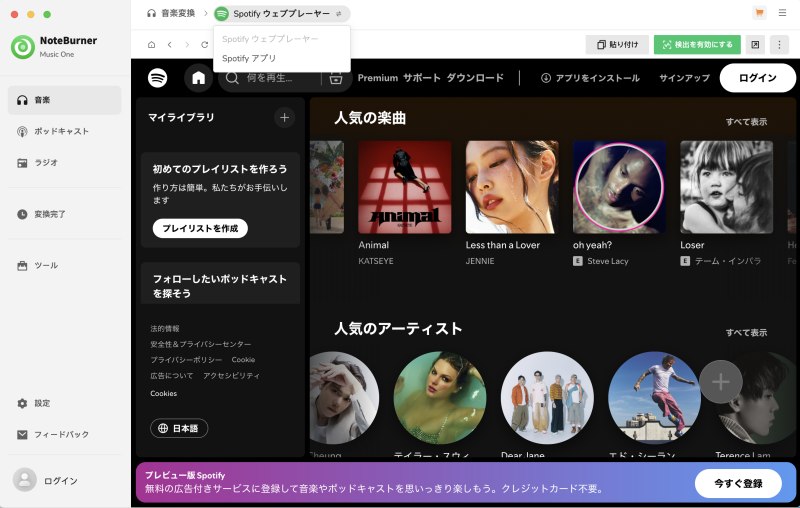
Task: Click the 貼り付け paste button
Action: pyautogui.click(x=617, y=45)
